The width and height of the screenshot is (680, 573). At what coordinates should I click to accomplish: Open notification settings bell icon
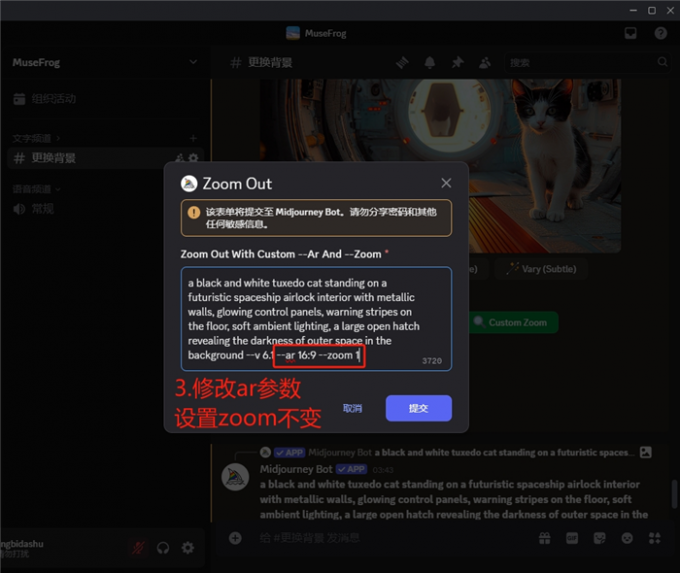430,63
